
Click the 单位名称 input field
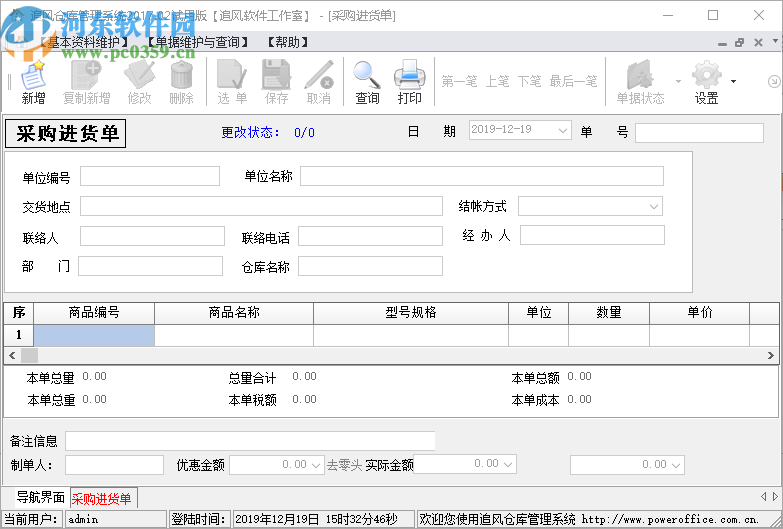(482, 176)
